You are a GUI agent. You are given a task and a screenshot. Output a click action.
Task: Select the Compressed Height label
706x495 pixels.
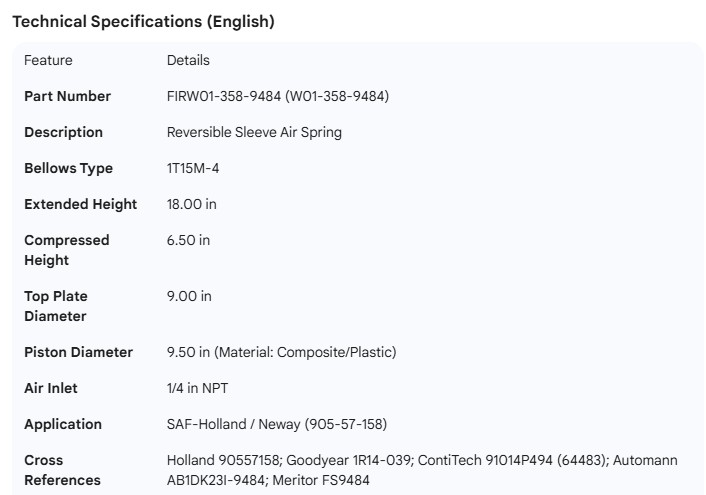tap(66, 250)
